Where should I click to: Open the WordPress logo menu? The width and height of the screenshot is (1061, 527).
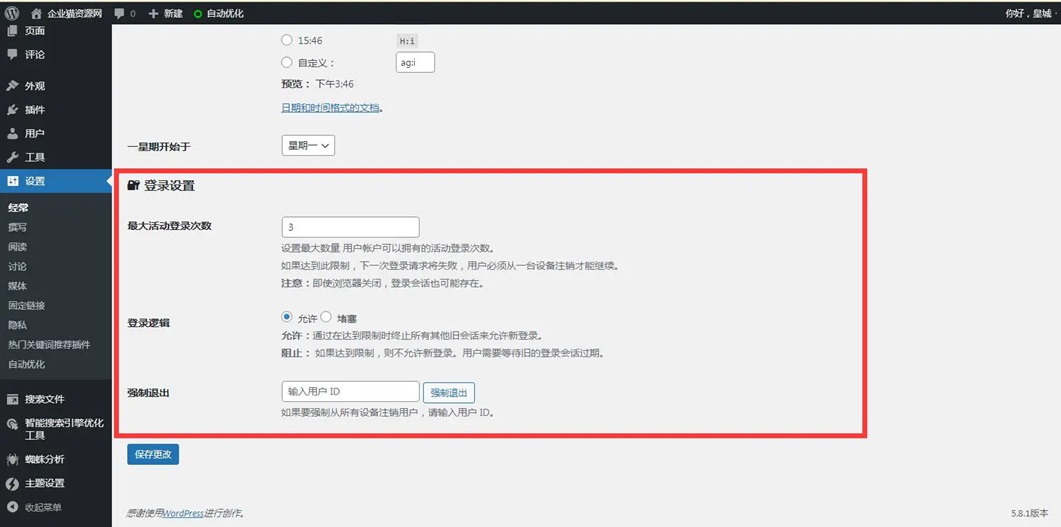point(12,13)
